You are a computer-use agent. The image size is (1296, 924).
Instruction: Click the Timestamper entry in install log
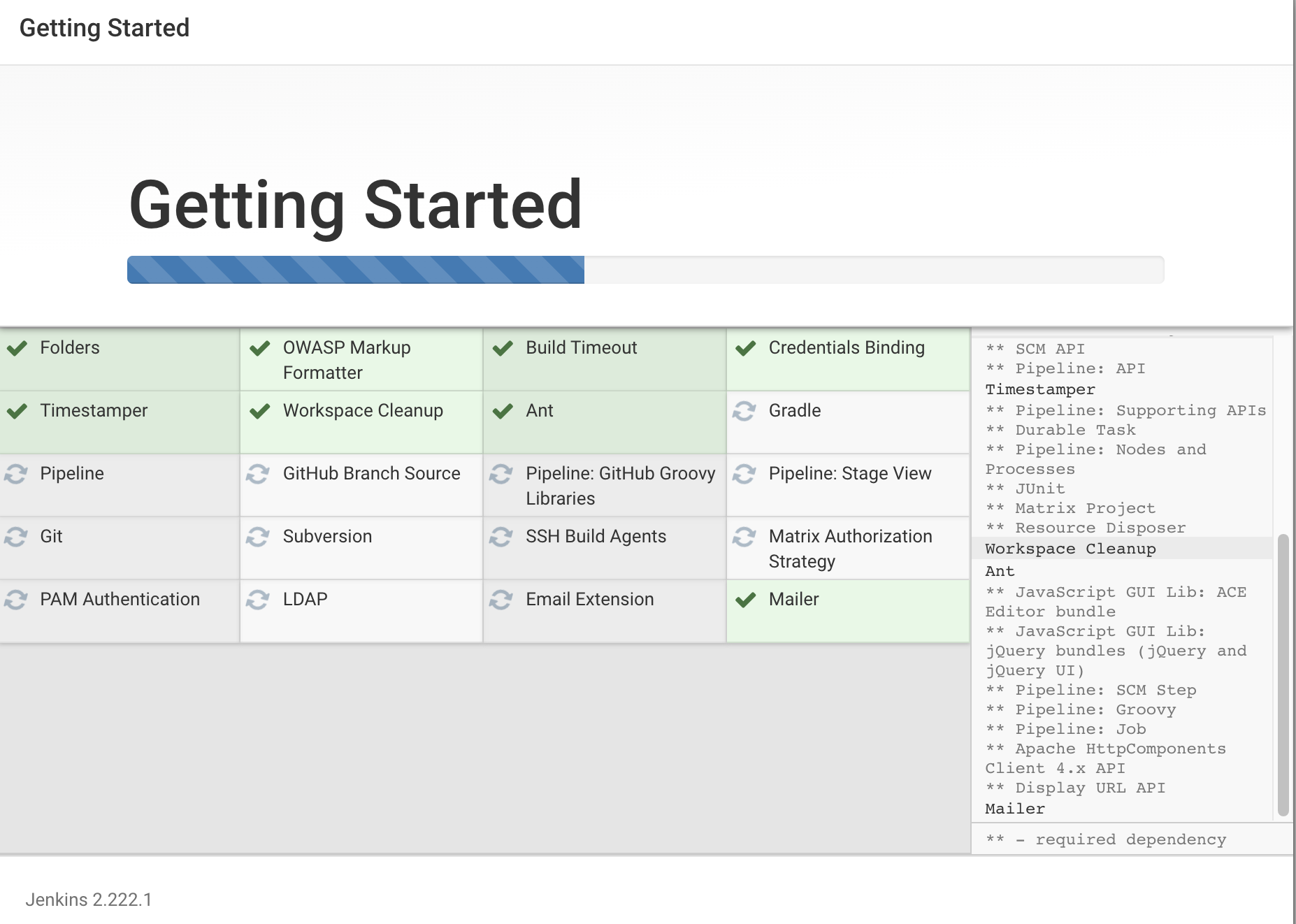click(x=1040, y=389)
